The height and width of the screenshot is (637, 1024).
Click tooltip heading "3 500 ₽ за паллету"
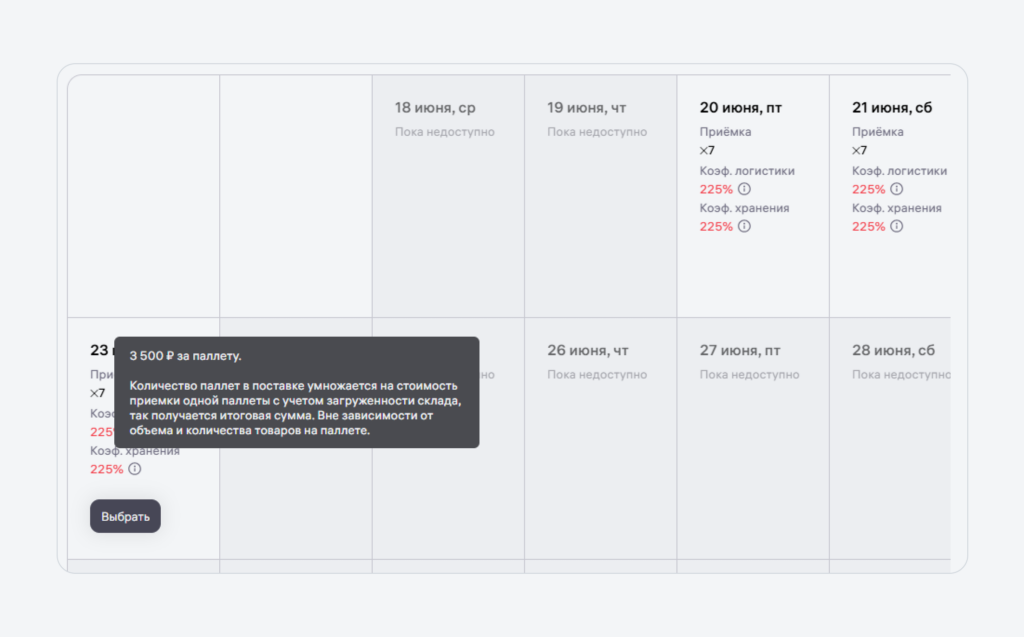coord(185,356)
